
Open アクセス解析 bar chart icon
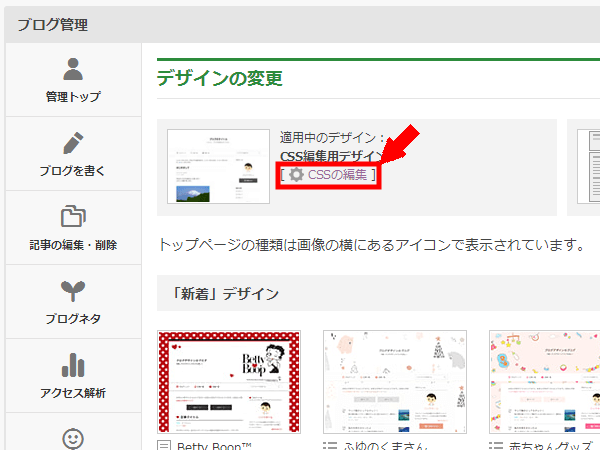click(73, 365)
